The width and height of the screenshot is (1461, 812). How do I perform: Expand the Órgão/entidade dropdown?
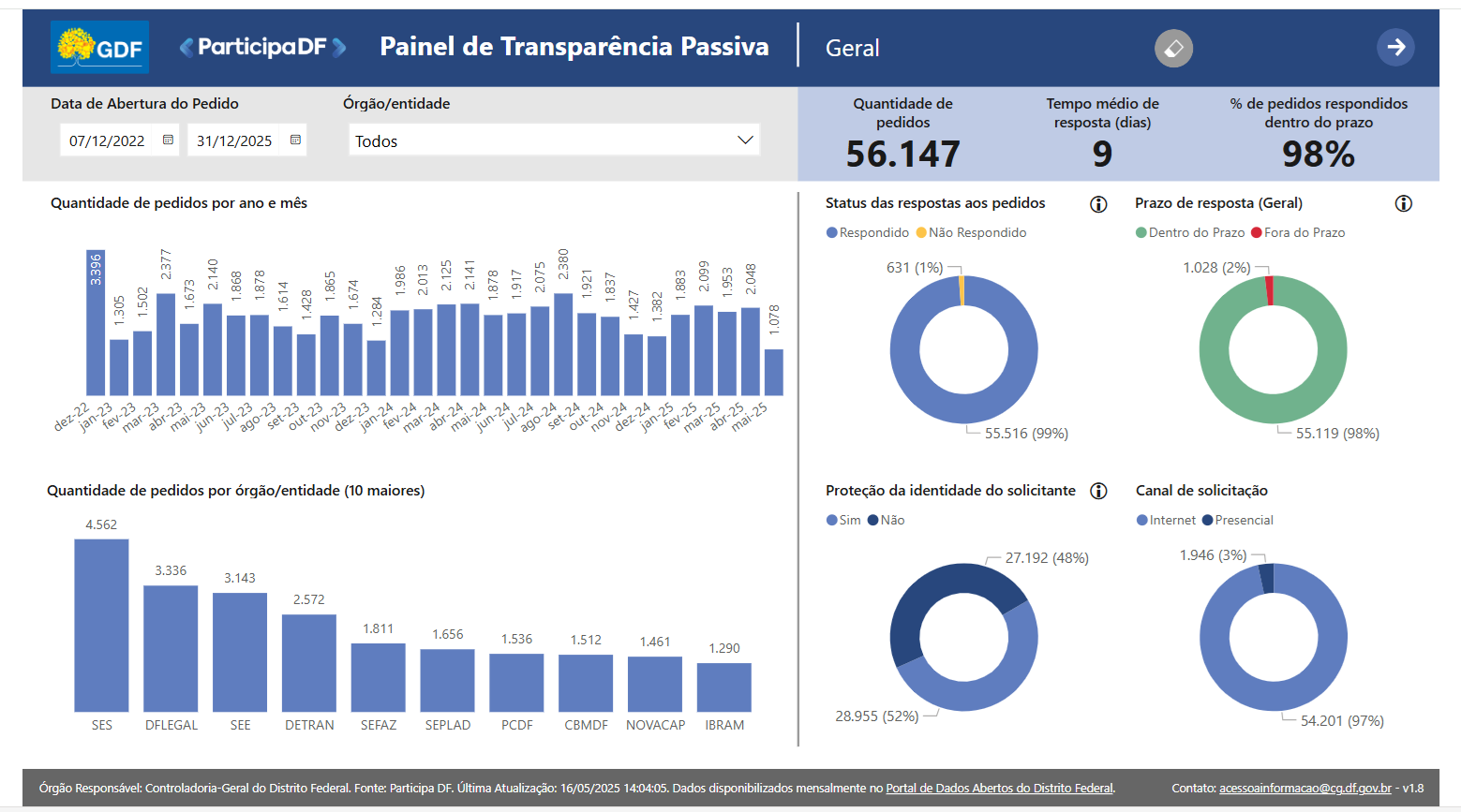point(553,140)
